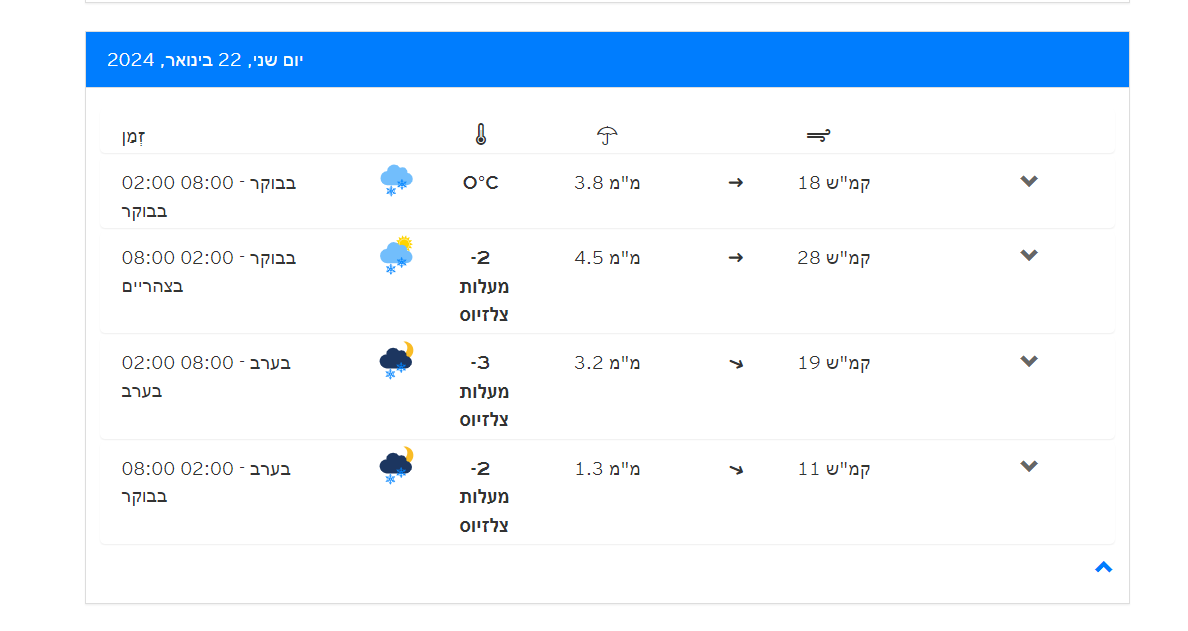The width and height of the screenshot is (1188, 631).
Task: Click the snow cloud icon beside 0°C
Action: (x=396, y=181)
